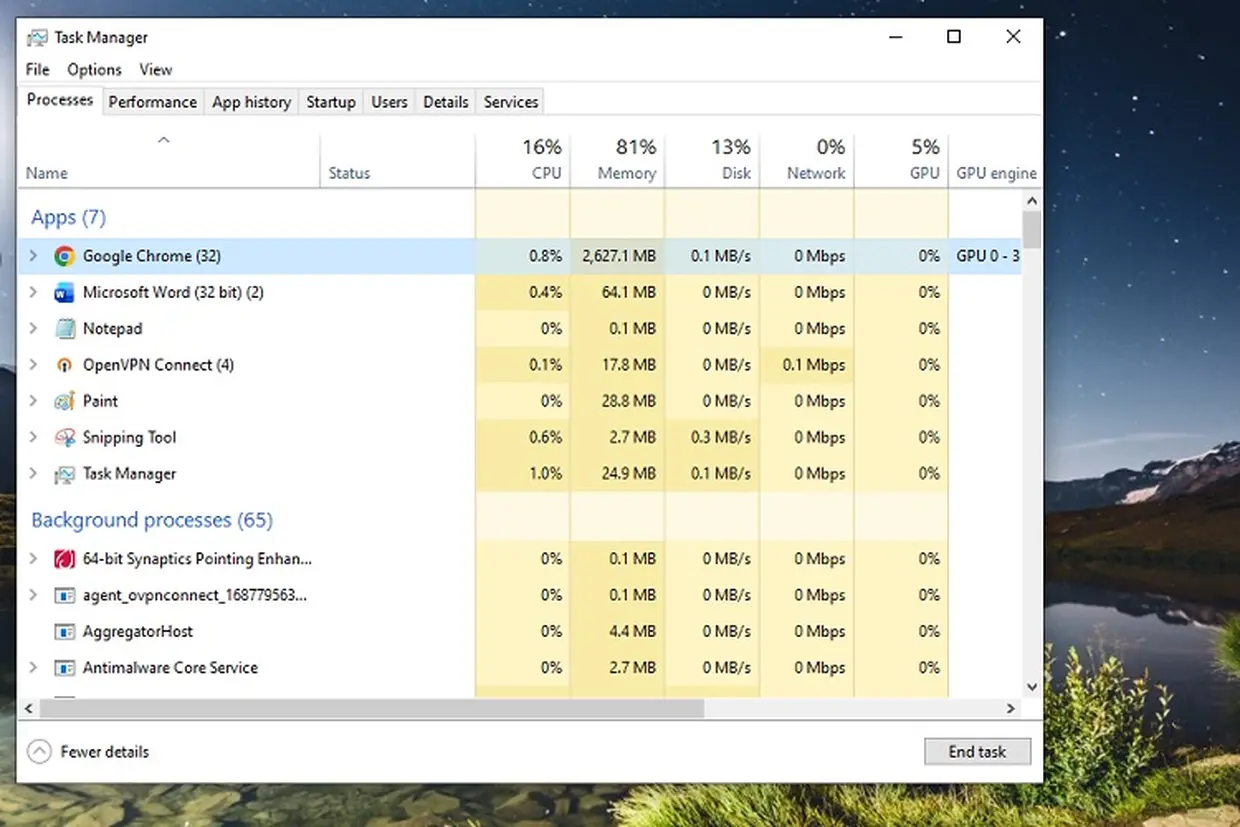The image size is (1240, 827).
Task: Click the Task Manager title bar icon
Action: coord(37,38)
